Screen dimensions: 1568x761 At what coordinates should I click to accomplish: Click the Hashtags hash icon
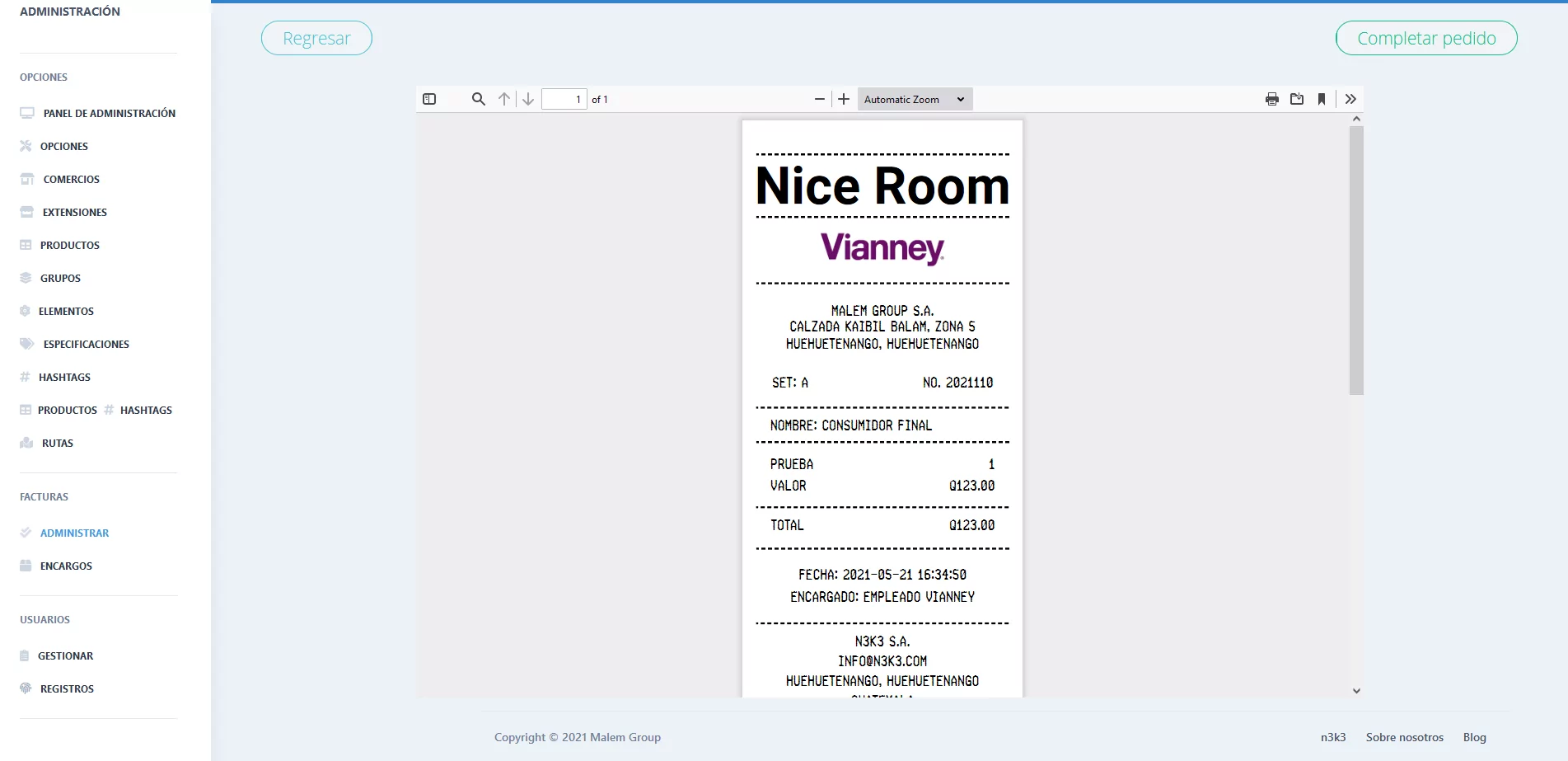pyautogui.click(x=25, y=377)
